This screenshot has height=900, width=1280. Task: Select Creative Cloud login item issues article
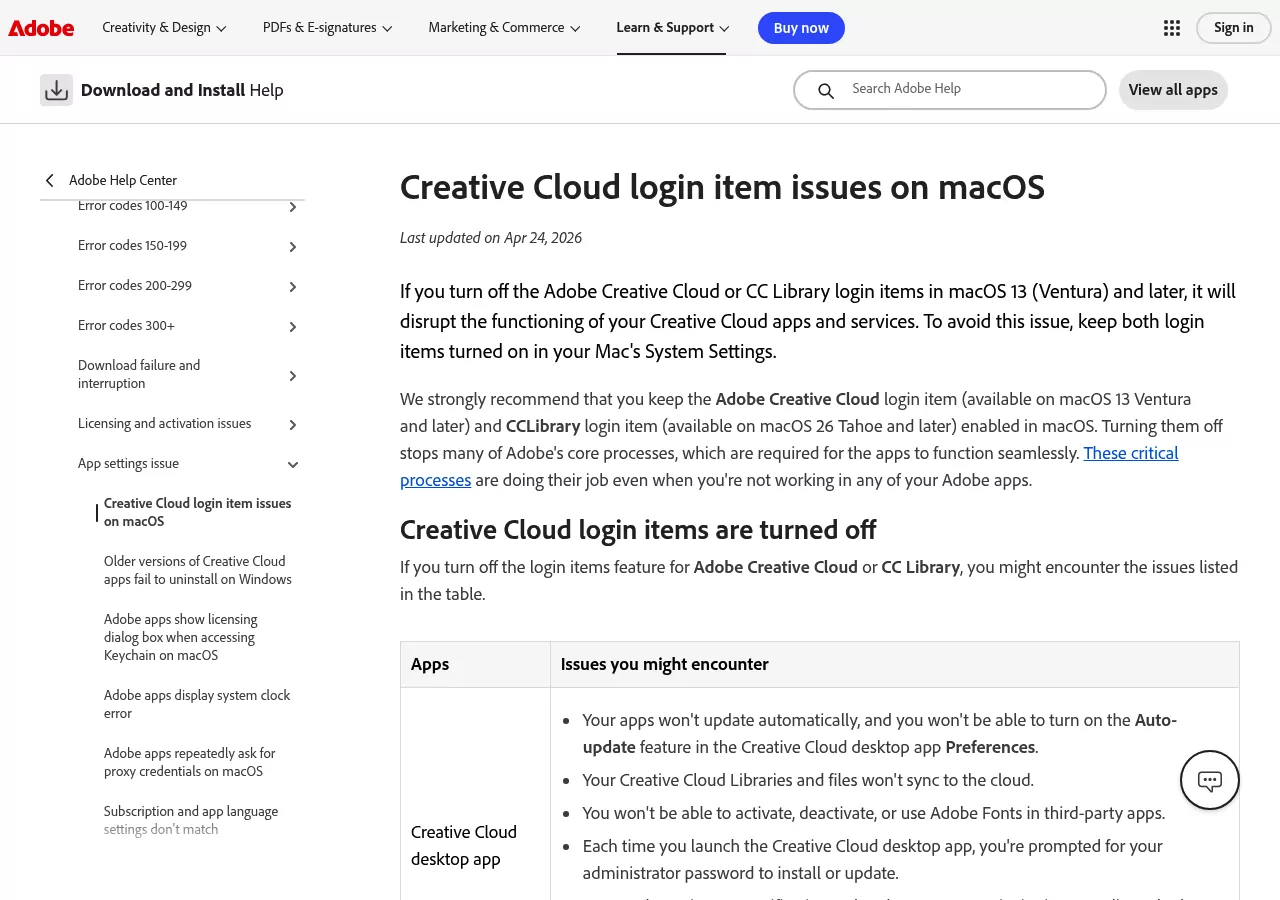(x=198, y=512)
